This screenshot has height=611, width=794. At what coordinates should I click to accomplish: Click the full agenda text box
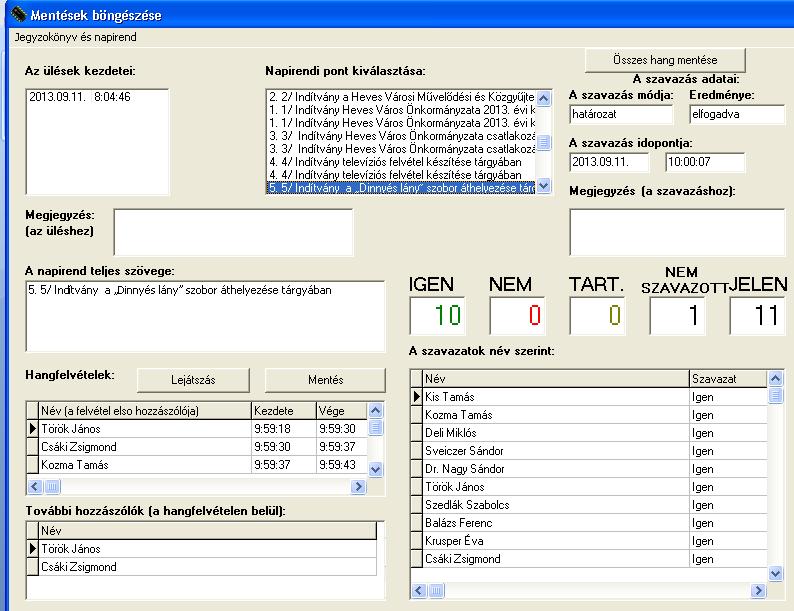tap(205, 316)
